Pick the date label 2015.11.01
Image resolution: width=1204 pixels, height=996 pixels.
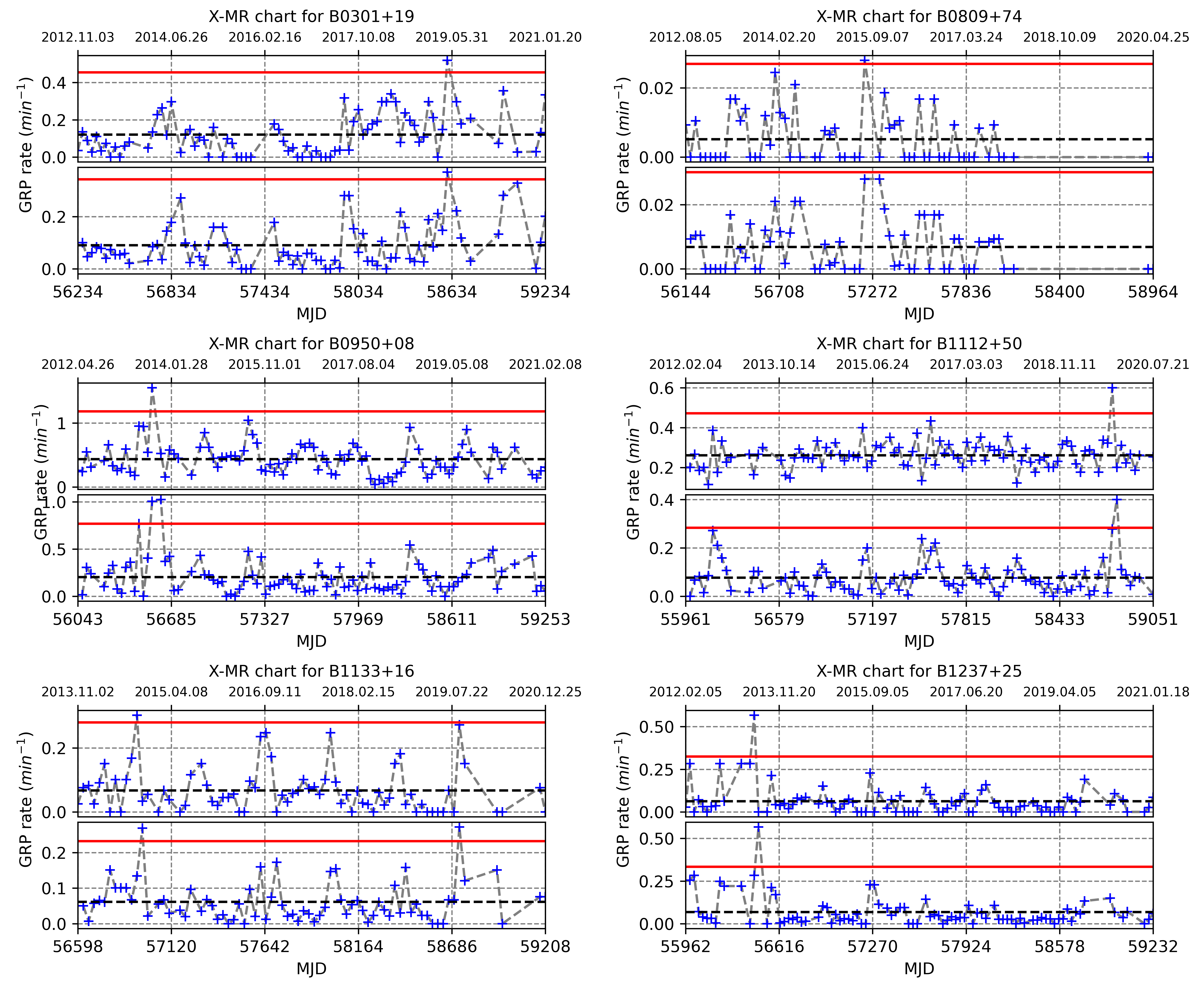265,365
